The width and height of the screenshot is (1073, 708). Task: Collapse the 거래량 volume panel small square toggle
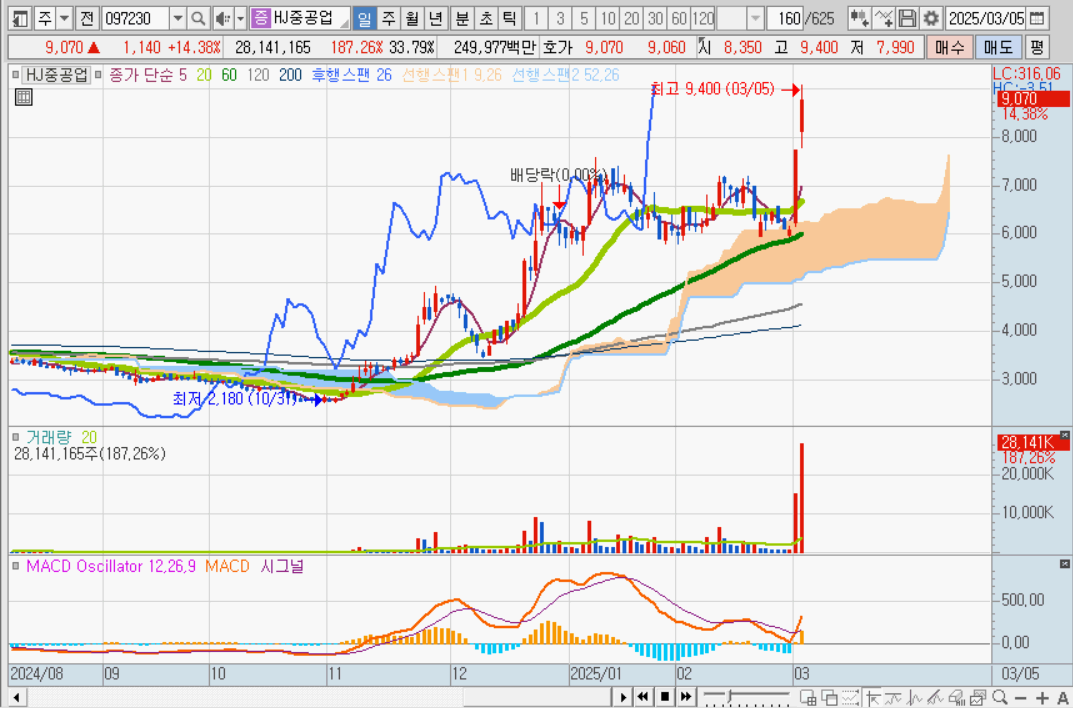pos(16,437)
